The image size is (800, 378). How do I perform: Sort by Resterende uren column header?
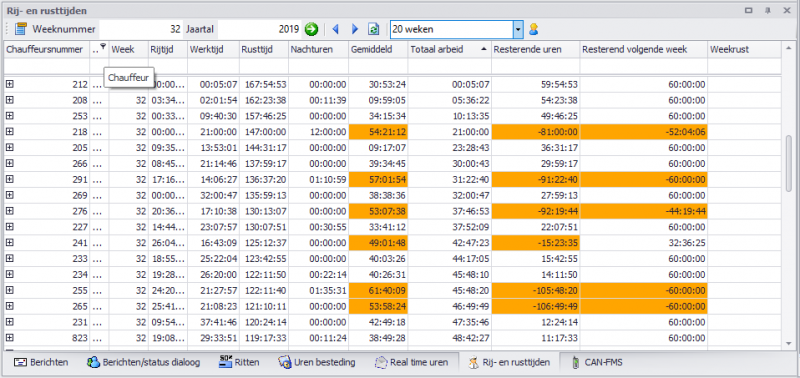click(536, 49)
